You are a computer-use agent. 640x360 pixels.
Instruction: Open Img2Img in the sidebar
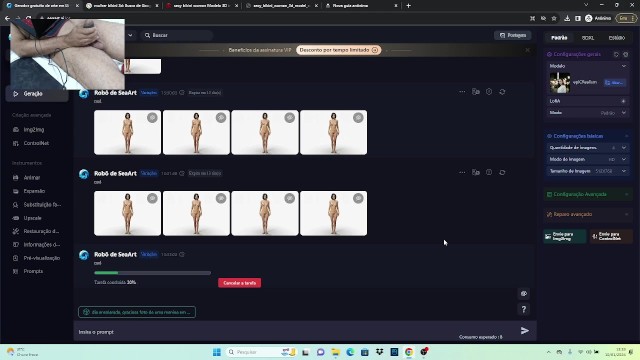(33, 129)
